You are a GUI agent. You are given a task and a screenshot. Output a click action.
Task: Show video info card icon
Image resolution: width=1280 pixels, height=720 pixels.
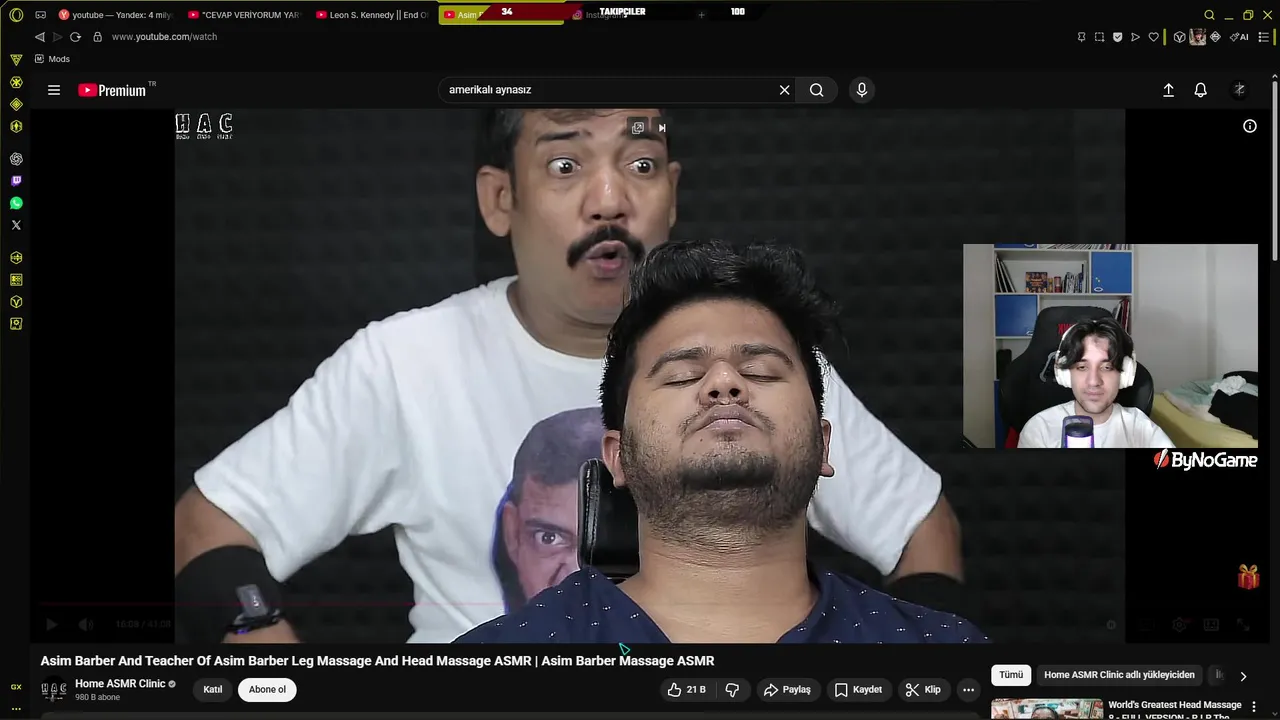point(1250,126)
